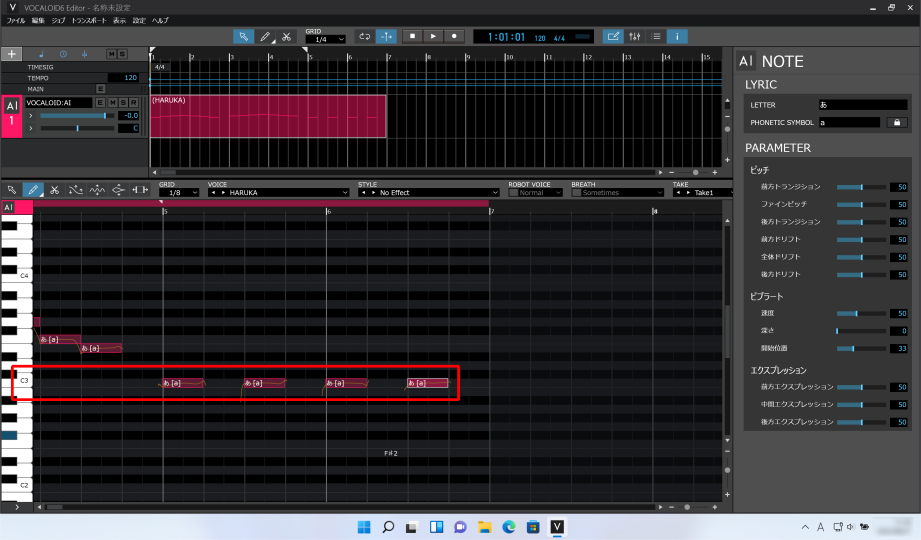This screenshot has width=921, height=540.
Task: Click the LETTER lyric input field
Action: [863, 105]
